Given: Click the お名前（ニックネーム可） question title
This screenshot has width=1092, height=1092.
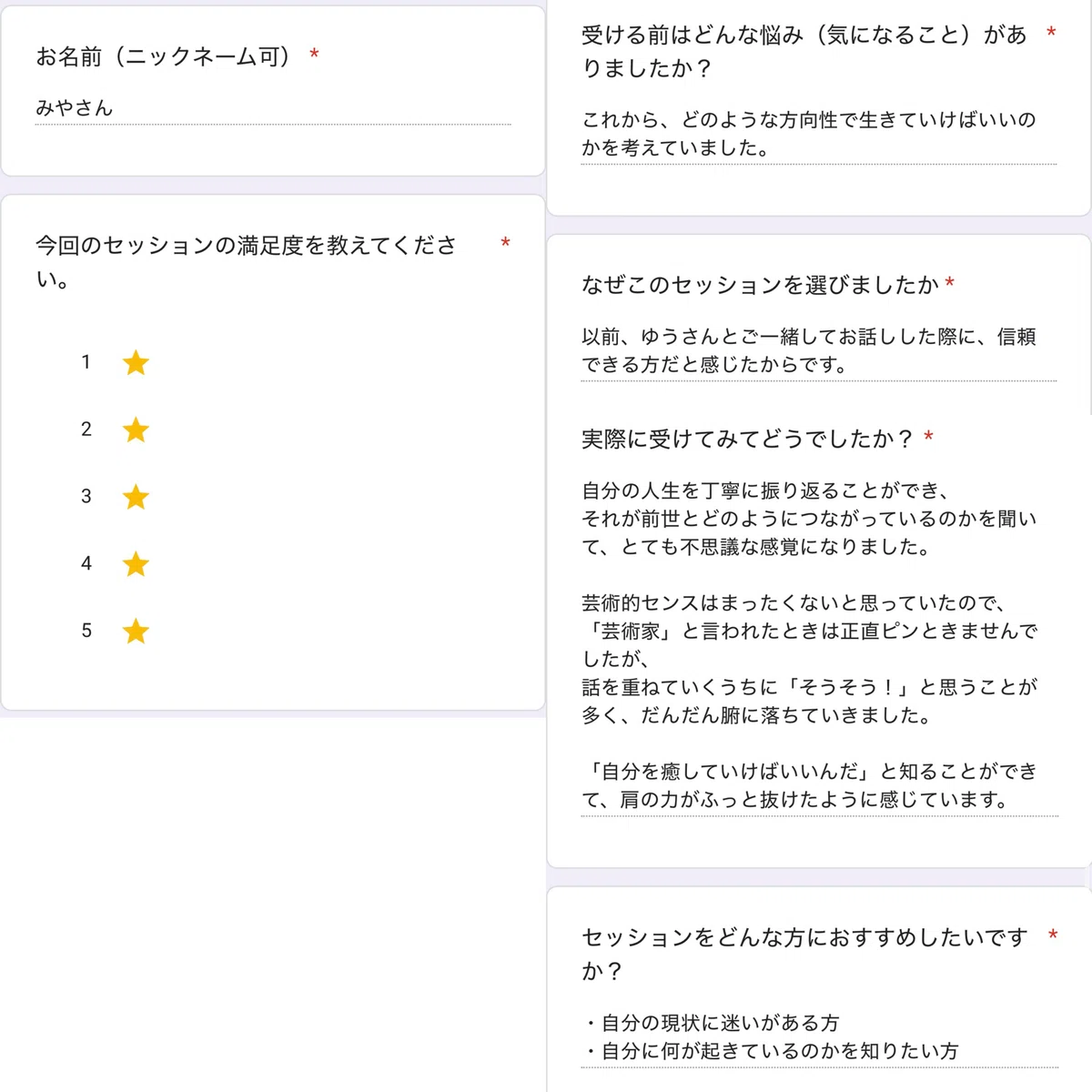Looking at the screenshot, I should click(163, 56).
